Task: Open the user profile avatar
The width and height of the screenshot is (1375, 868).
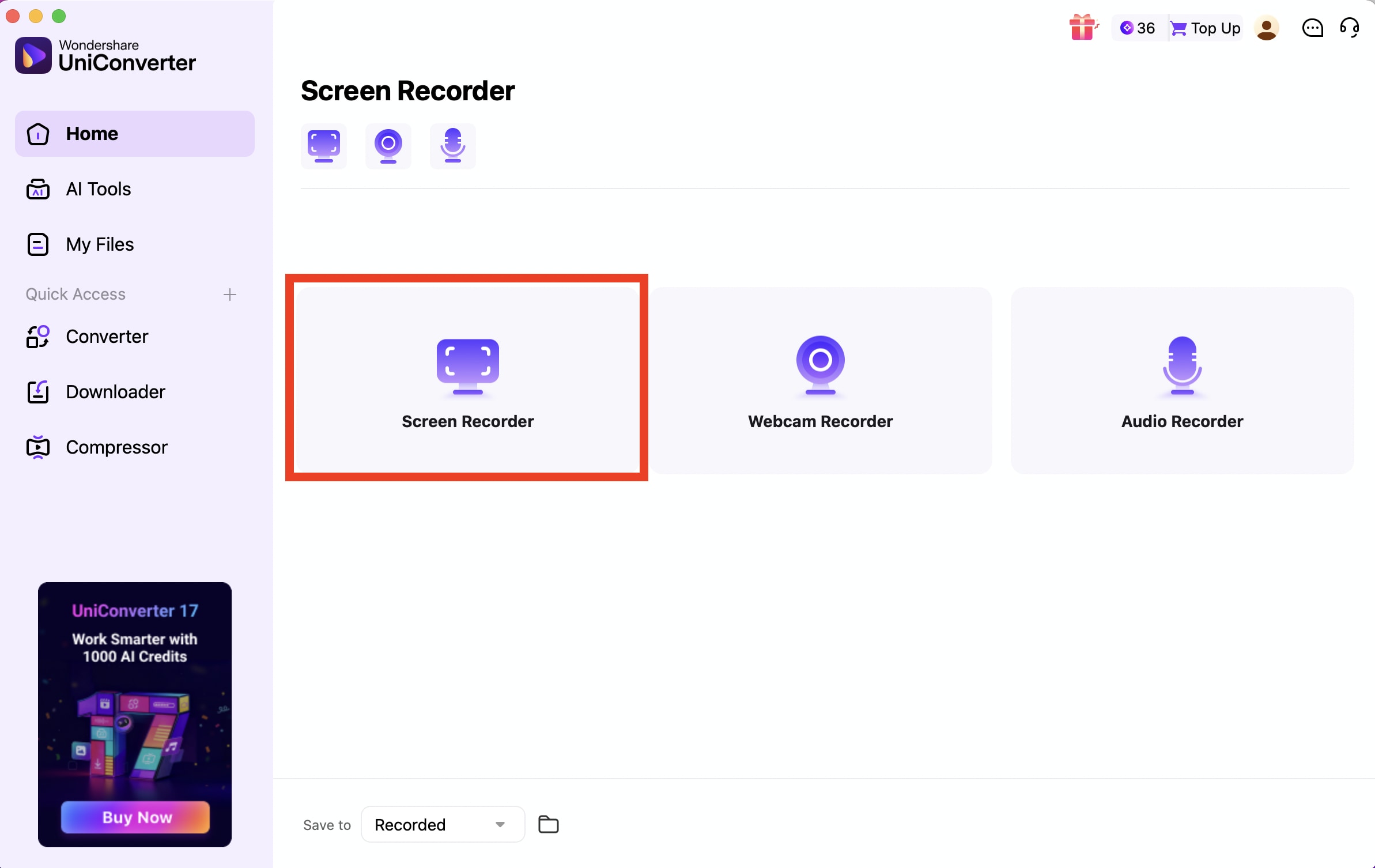Action: tap(1267, 28)
